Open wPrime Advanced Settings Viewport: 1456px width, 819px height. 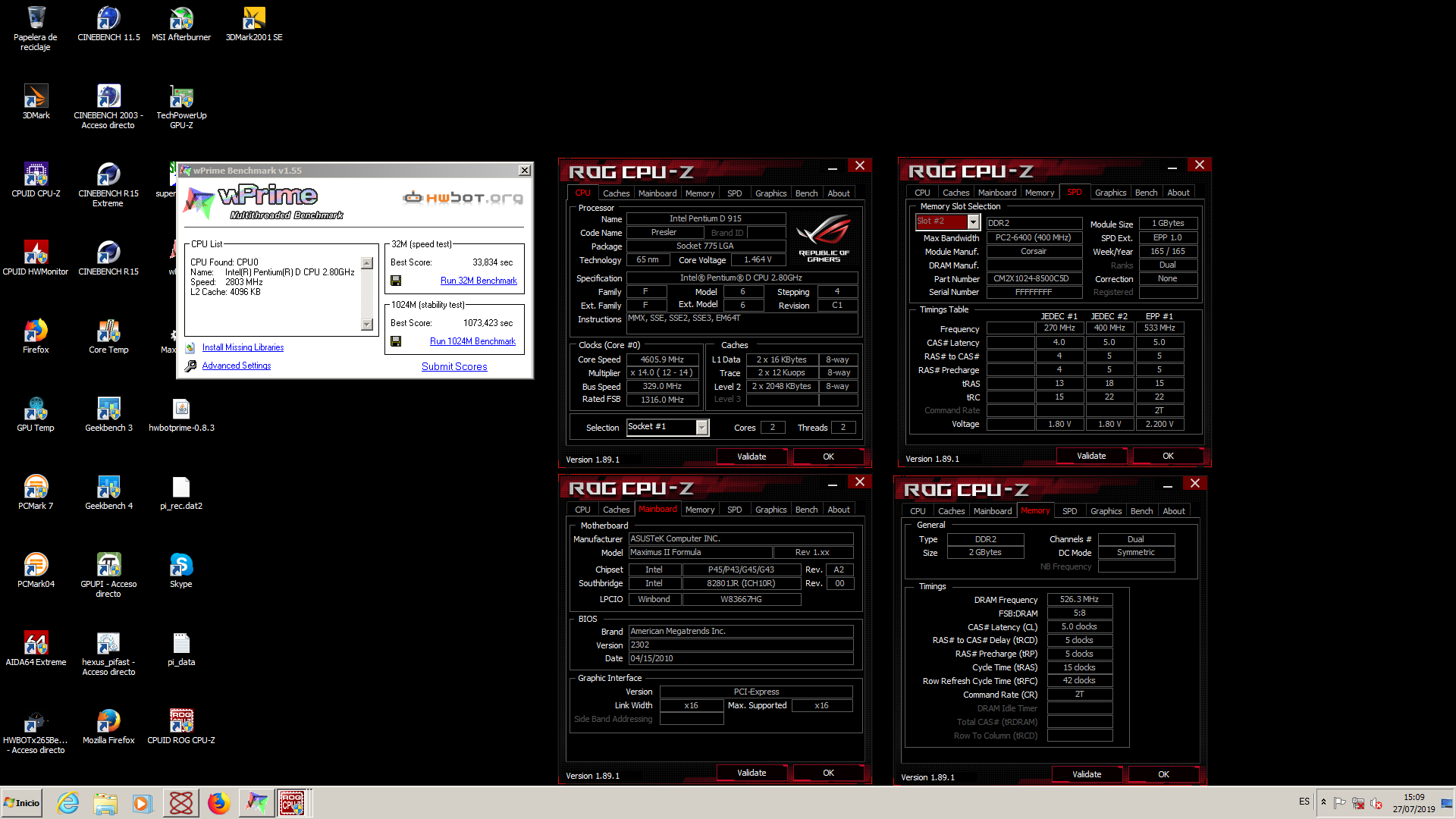click(x=236, y=366)
